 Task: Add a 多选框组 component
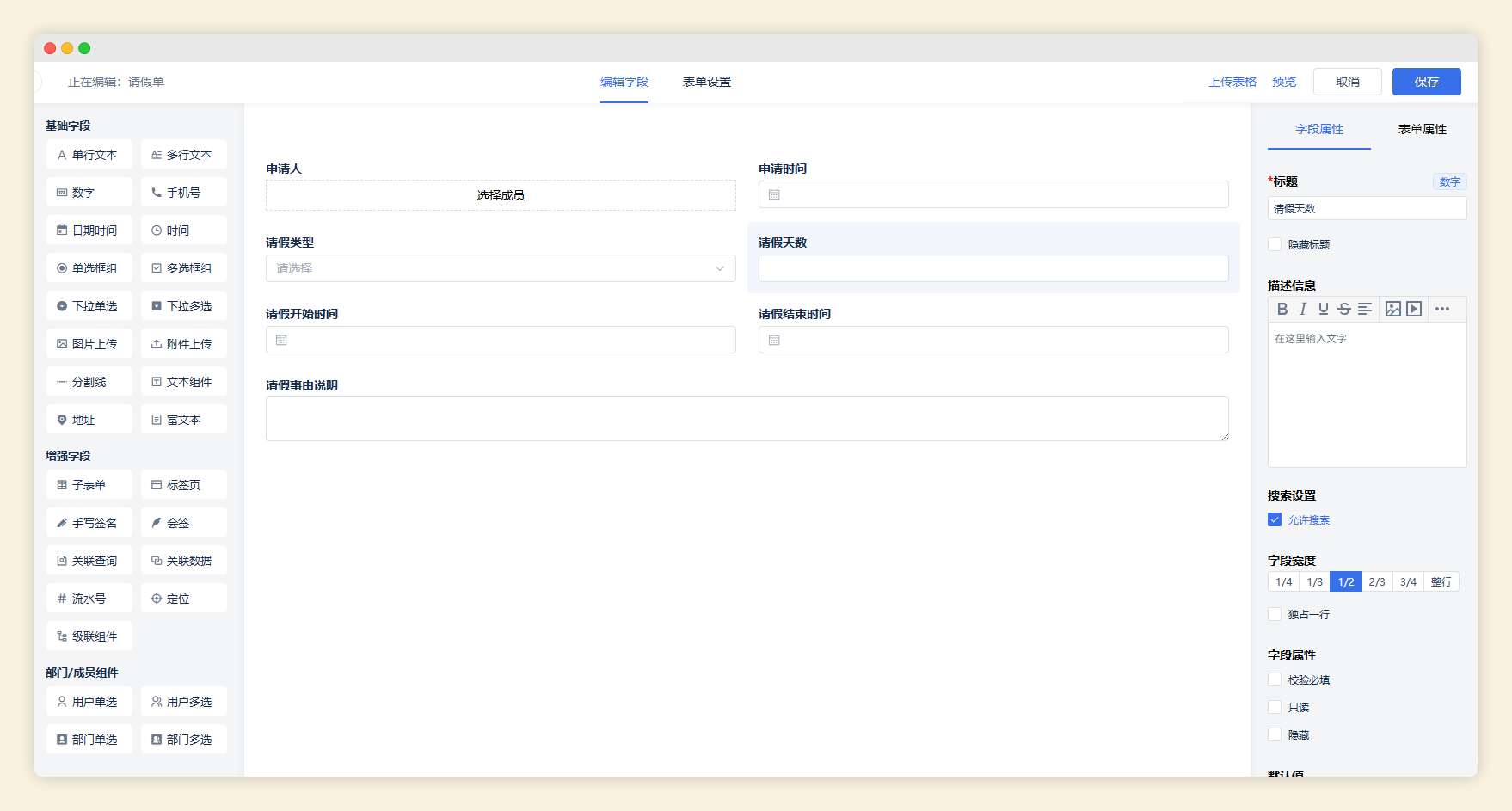coord(184,268)
